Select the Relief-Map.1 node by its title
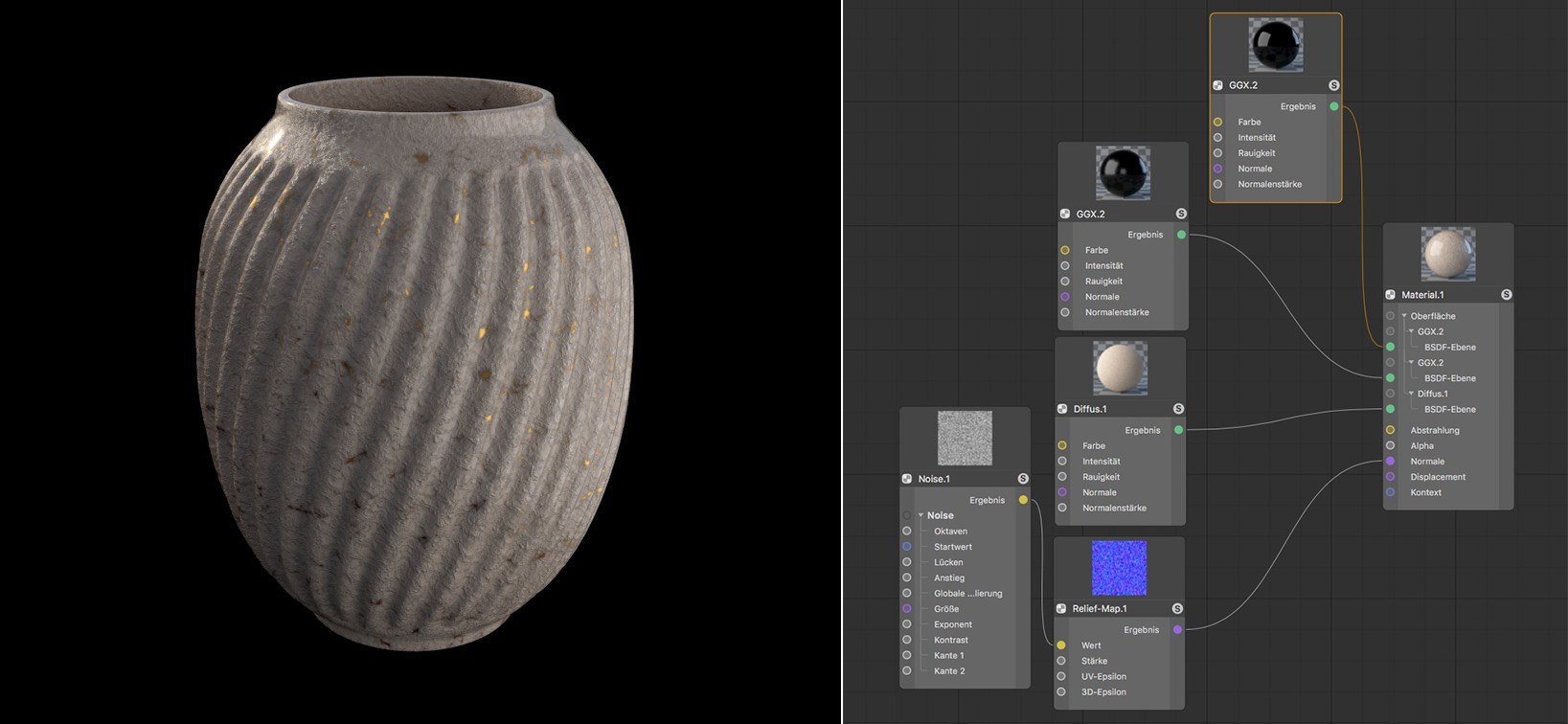This screenshot has width=1568, height=724. click(x=1100, y=609)
